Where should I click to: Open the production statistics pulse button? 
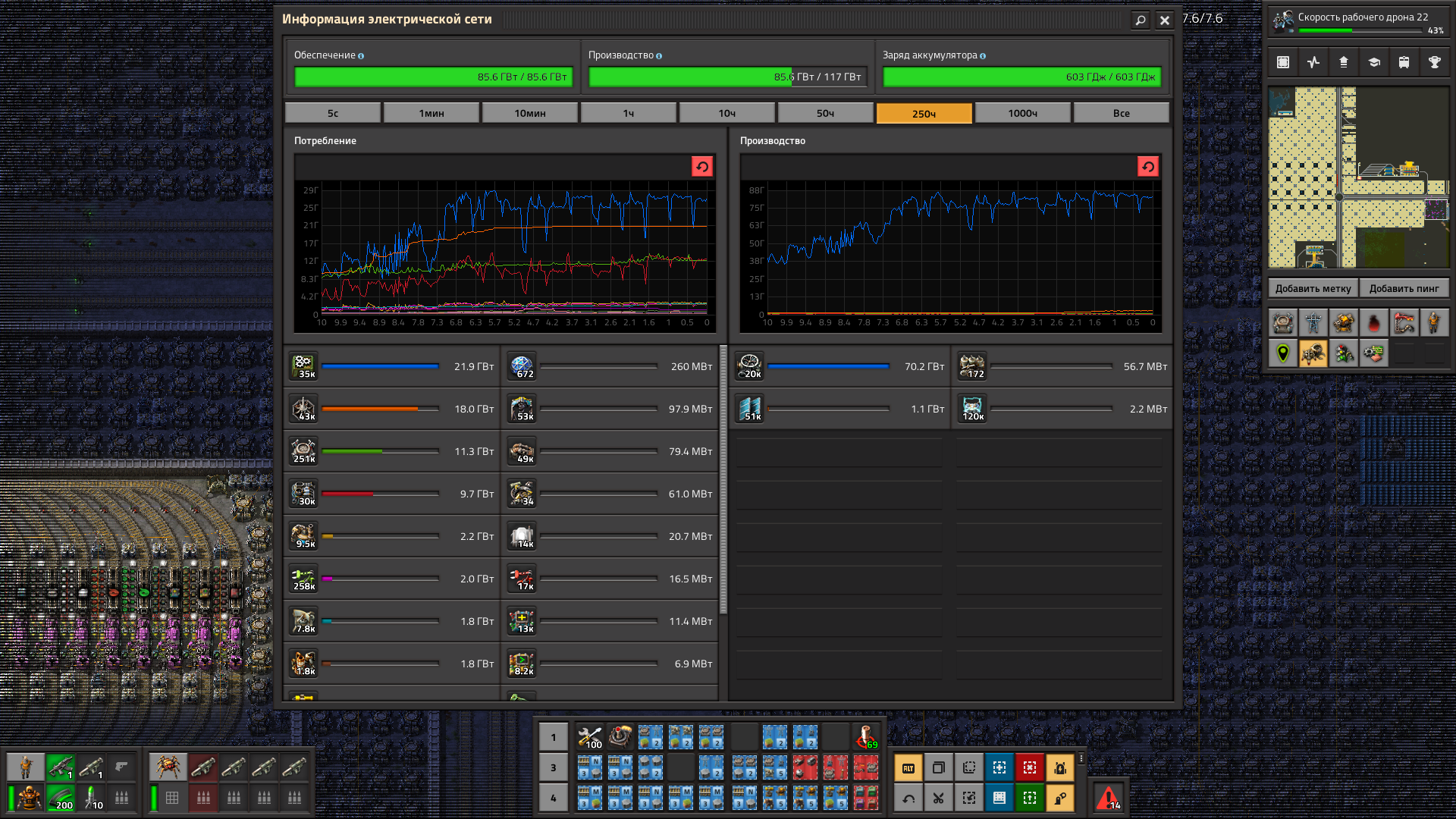coord(1313,62)
